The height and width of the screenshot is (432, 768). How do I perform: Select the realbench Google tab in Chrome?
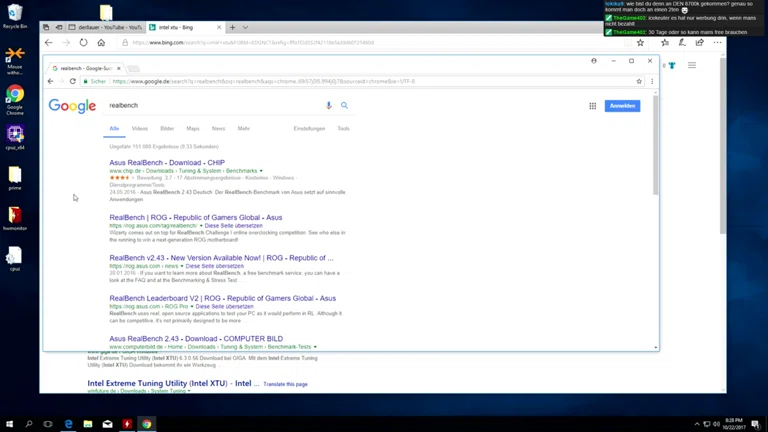[85, 68]
